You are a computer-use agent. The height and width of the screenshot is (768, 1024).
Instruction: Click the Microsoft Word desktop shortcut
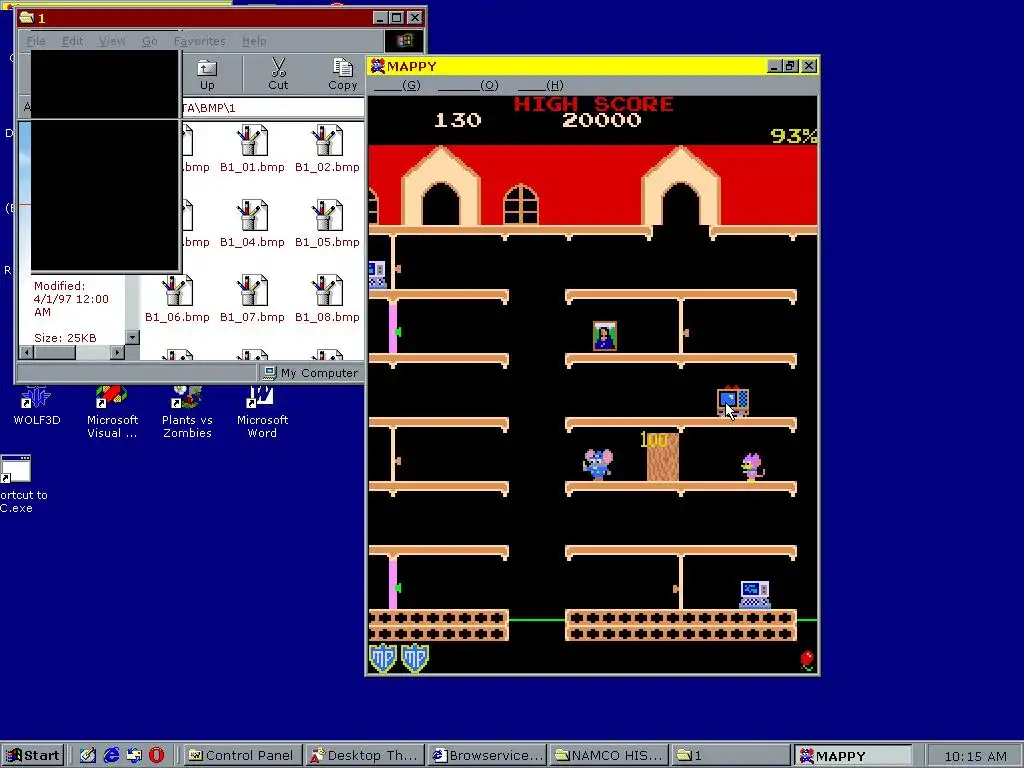coord(262,412)
